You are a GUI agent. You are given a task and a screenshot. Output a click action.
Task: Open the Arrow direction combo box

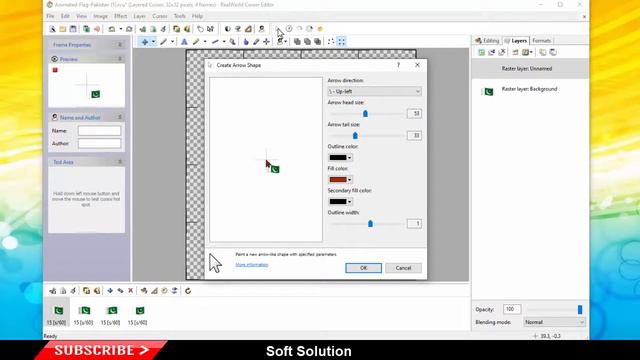click(374, 91)
